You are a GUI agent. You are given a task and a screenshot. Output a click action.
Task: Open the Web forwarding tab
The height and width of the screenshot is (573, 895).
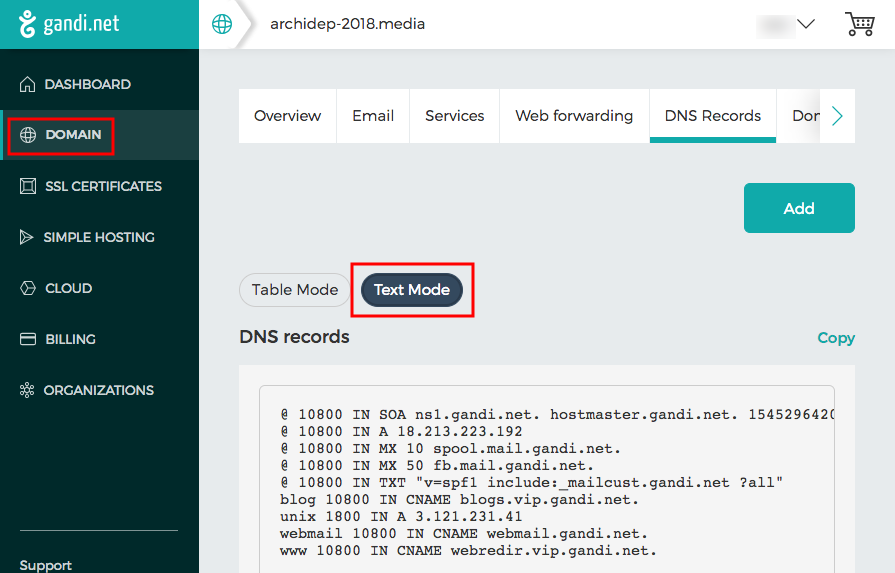click(574, 116)
